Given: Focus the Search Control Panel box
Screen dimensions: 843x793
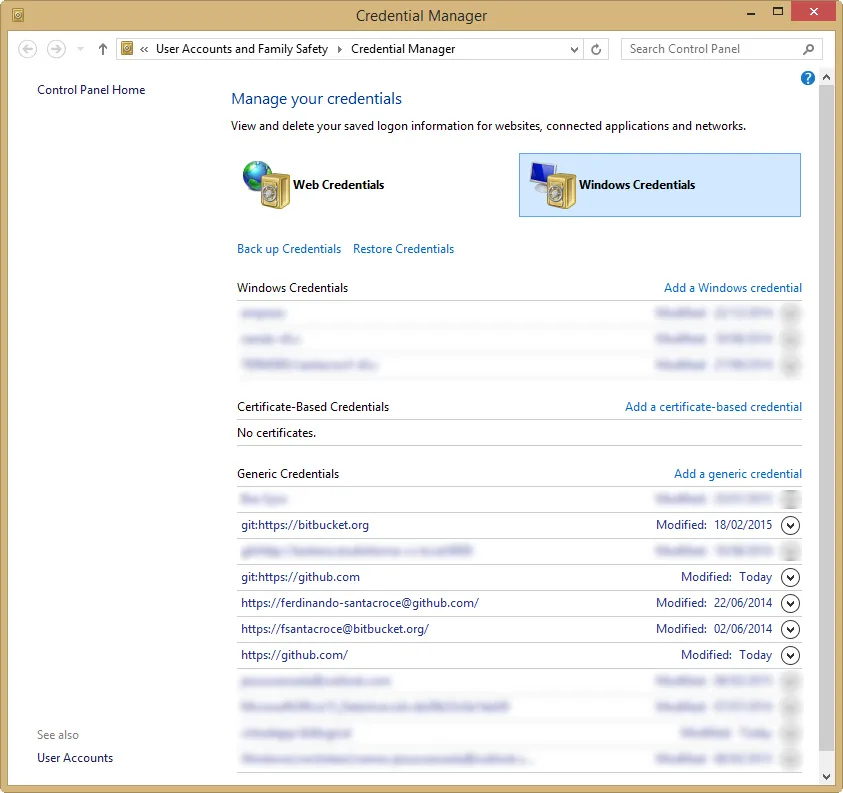Looking at the screenshot, I should pyautogui.click(x=721, y=49).
